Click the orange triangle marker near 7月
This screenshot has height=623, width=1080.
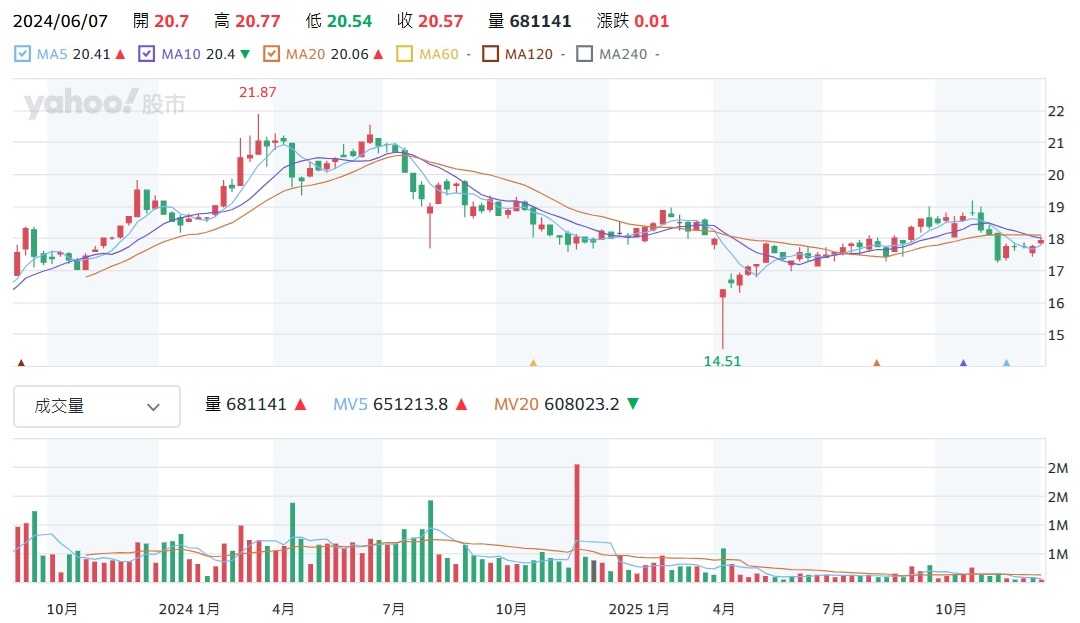click(x=876, y=363)
